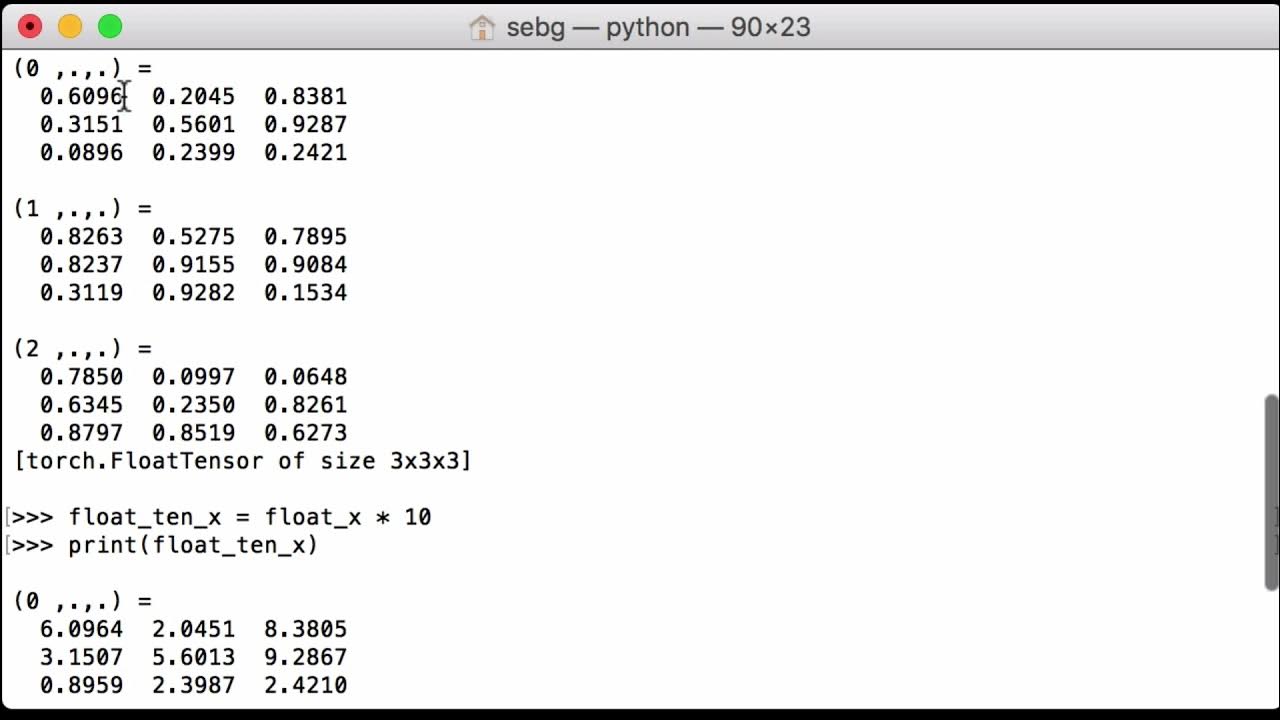Viewport: 1280px width, 720px height.
Task: Click the value 2.4210 in bottom row
Action: (306, 686)
